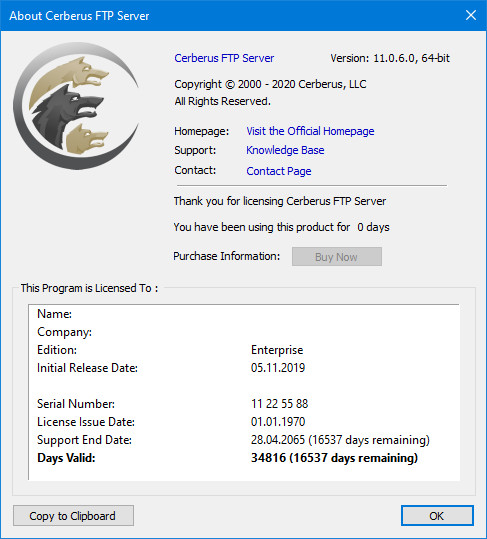Select the Enterprise edition value
The width and height of the screenshot is (487, 539).
(x=277, y=350)
